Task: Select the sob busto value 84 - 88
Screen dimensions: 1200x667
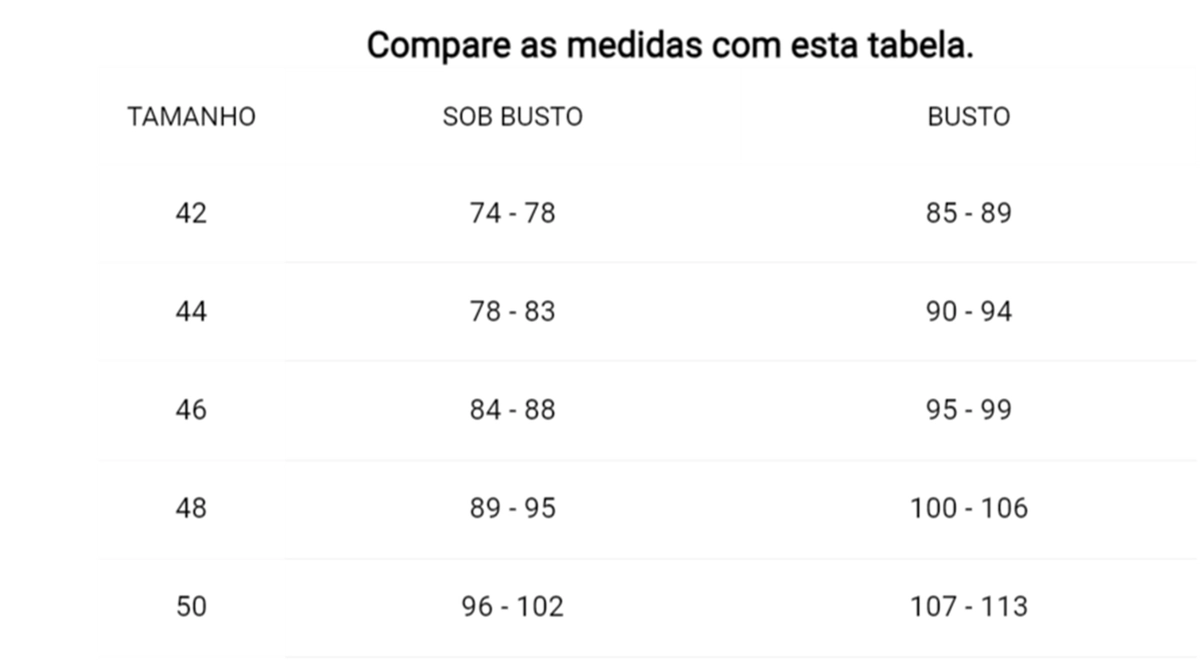Action: coord(512,410)
